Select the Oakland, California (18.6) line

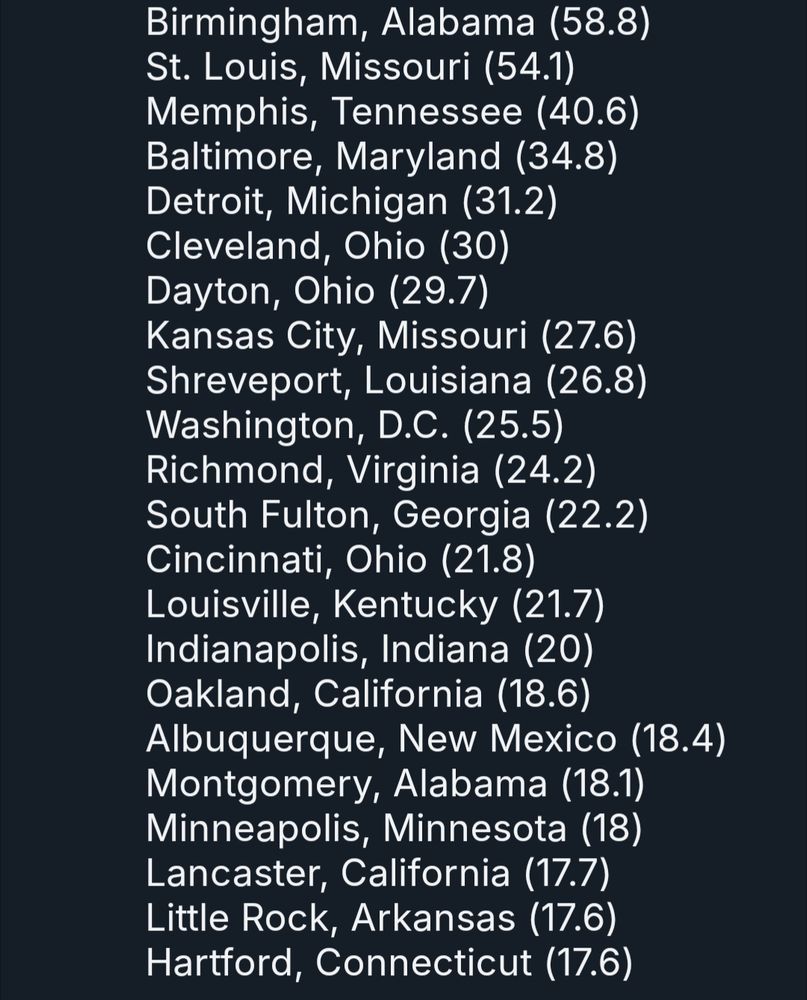point(368,694)
